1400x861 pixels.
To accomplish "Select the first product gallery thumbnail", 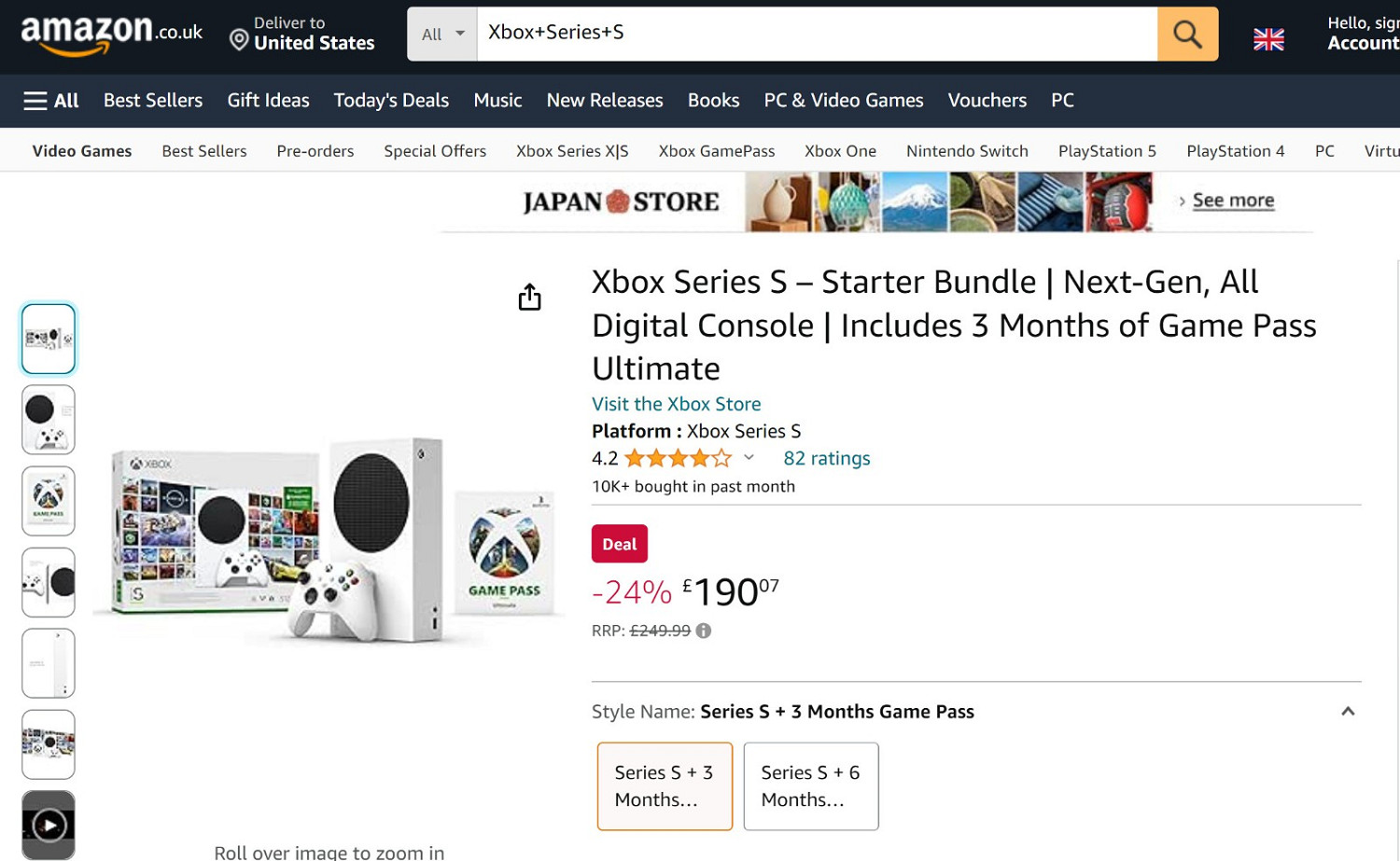I will pyautogui.click(x=49, y=338).
